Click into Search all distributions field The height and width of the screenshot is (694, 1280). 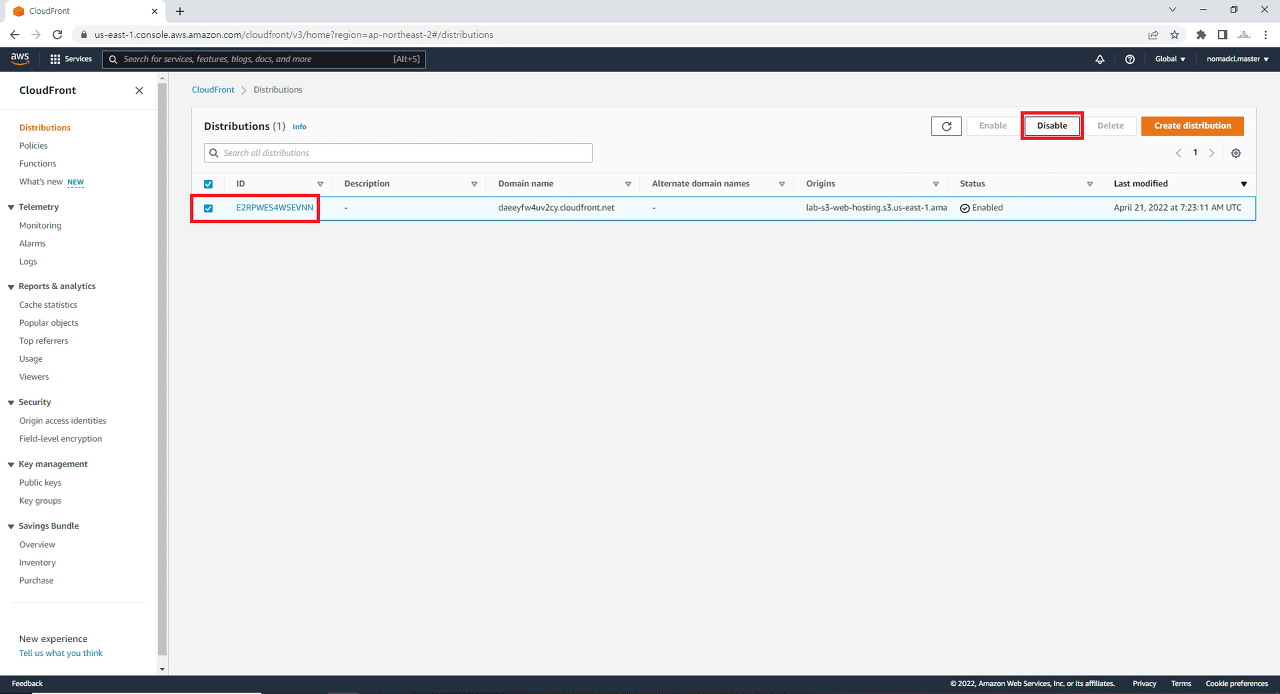click(398, 153)
